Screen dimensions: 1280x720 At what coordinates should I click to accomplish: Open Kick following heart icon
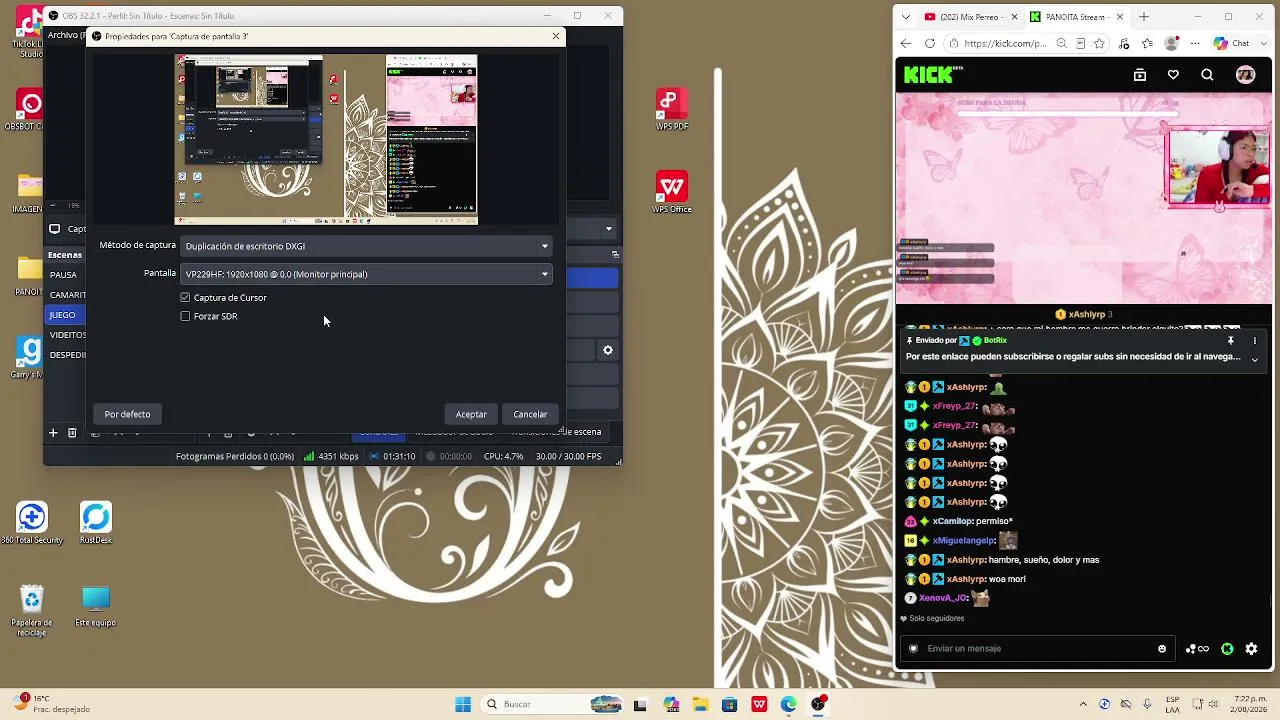(1173, 75)
